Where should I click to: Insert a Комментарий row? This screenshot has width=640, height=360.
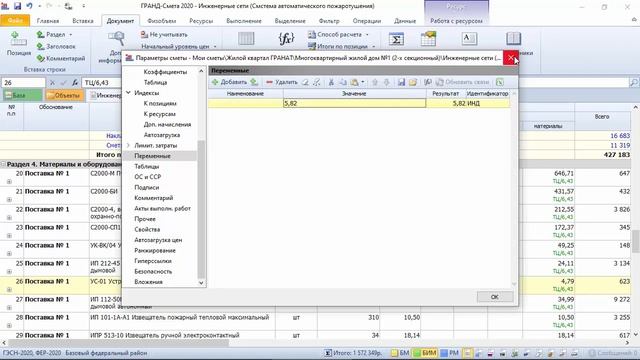(61, 58)
